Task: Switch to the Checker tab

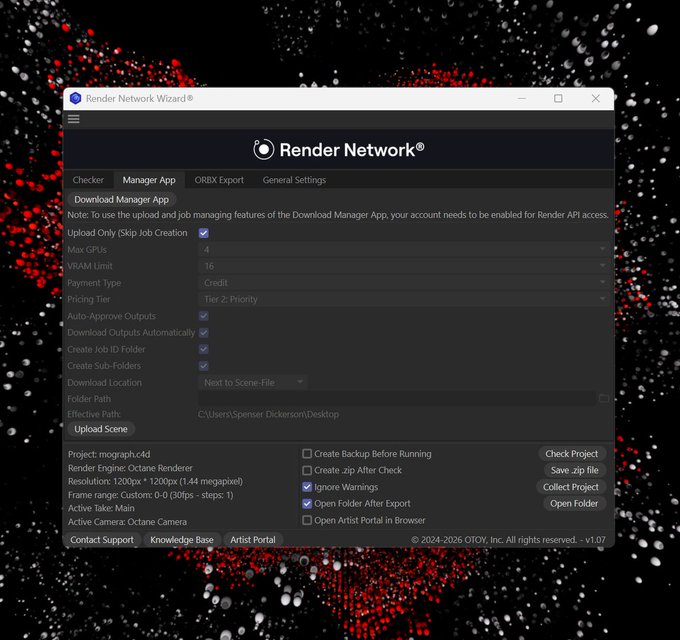Action: 88,180
